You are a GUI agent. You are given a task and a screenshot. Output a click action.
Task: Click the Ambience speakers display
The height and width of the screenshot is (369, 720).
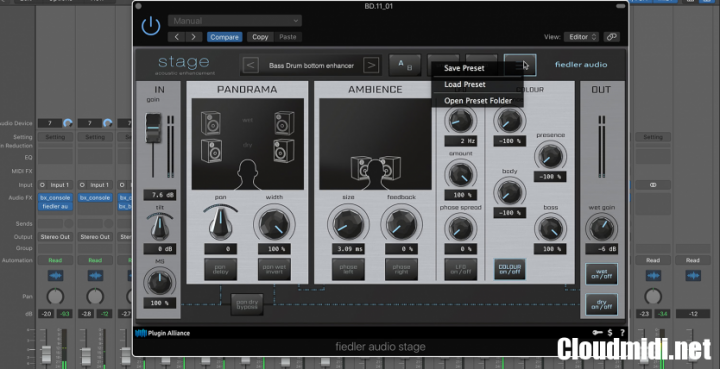point(375,144)
